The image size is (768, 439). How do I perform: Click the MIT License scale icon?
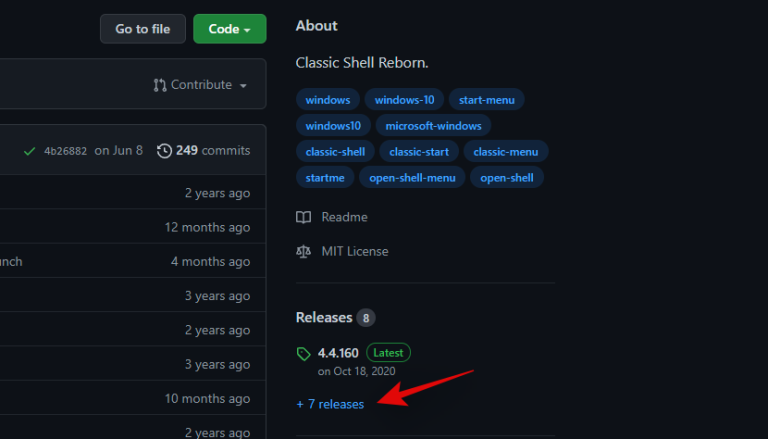tap(304, 251)
